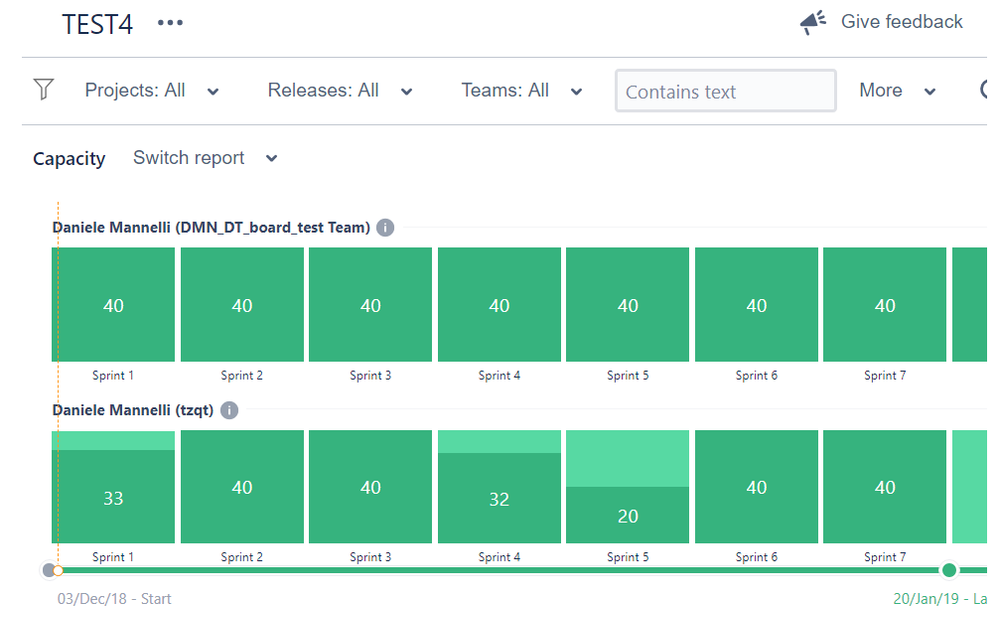Click Sprint 4 label under tzqt row

pos(500,557)
